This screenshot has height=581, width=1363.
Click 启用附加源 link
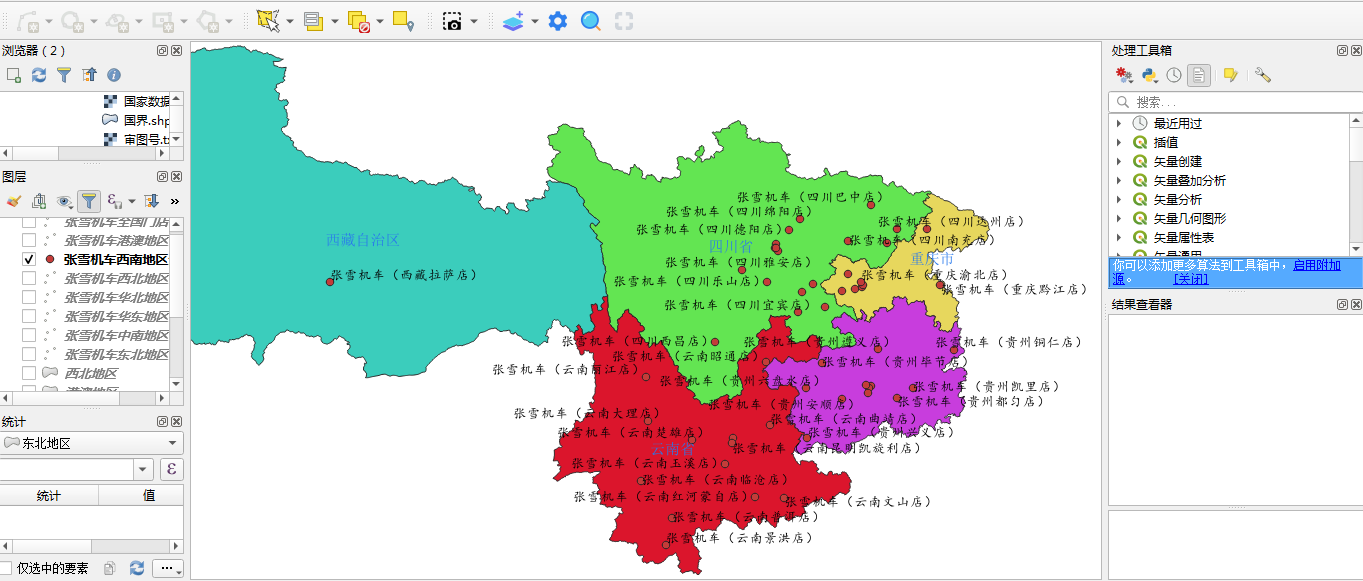coord(1317,265)
